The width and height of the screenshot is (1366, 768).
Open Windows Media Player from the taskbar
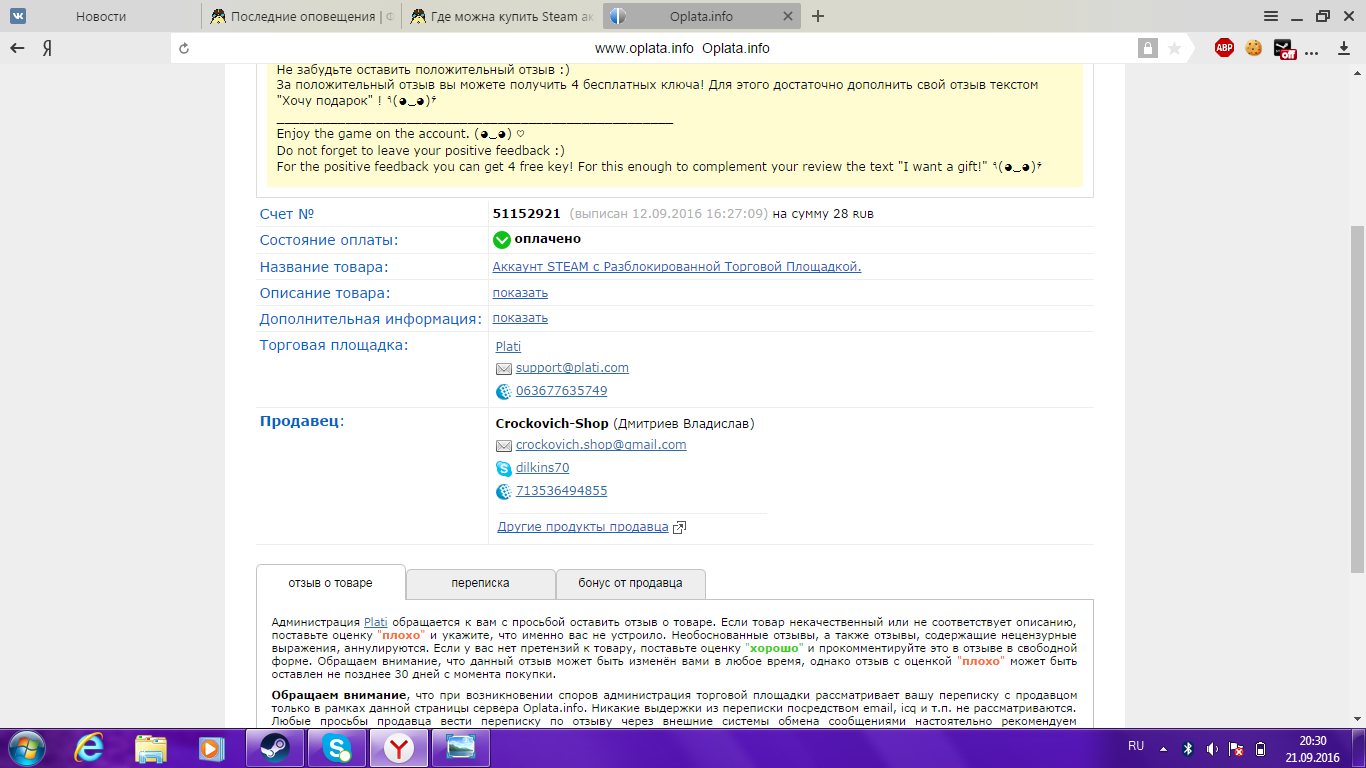click(210, 747)
